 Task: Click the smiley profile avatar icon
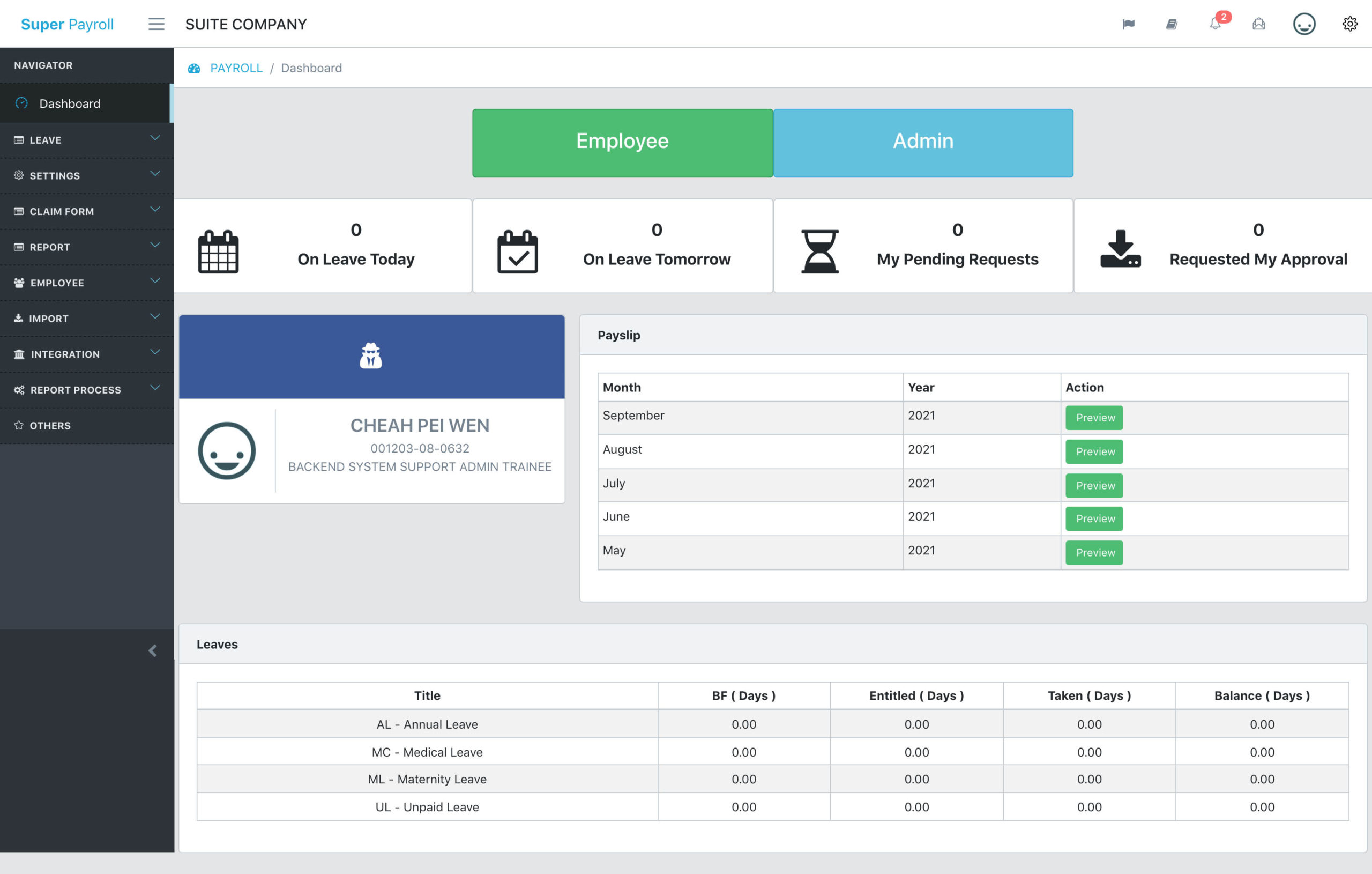(1303, 24)
